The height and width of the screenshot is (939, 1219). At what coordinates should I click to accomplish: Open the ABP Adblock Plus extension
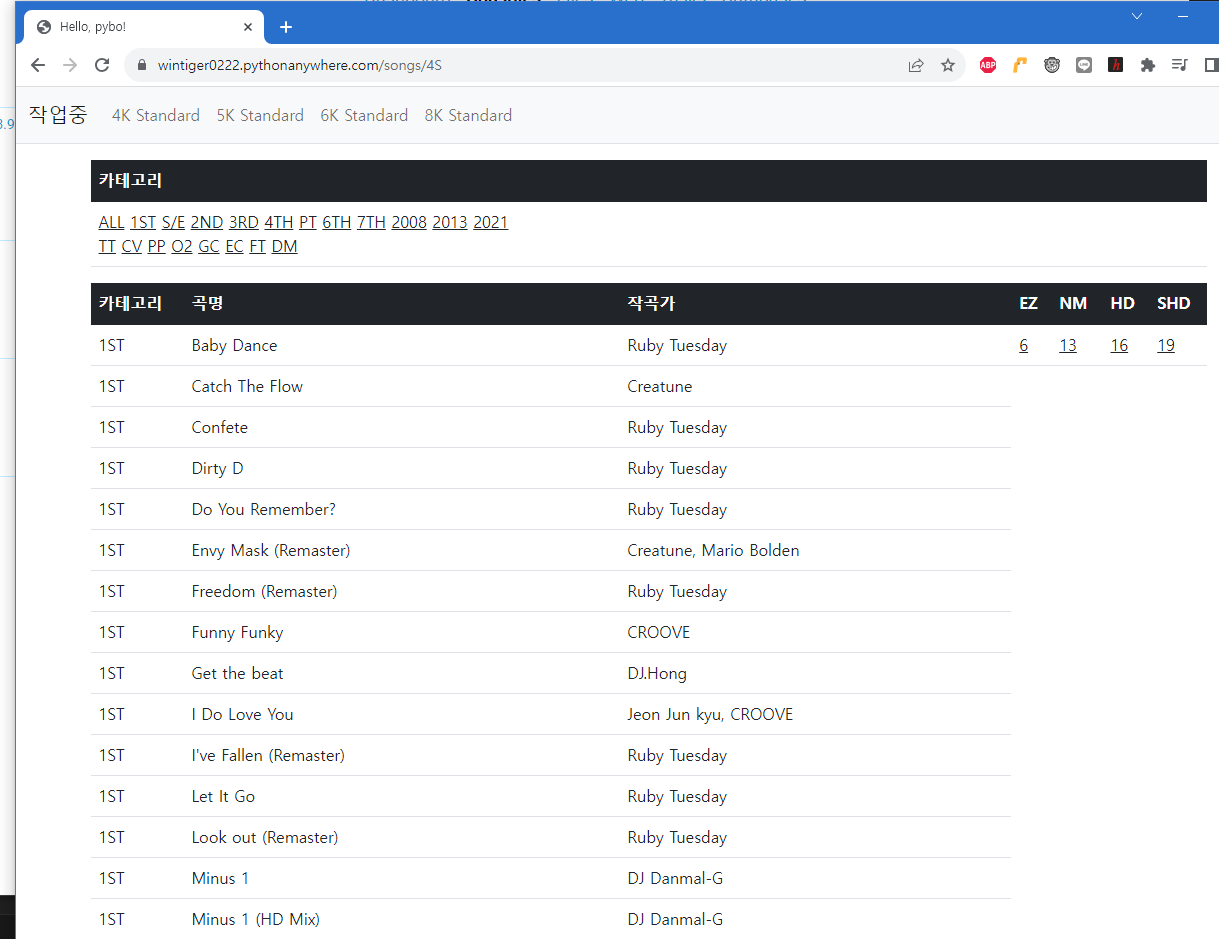pos(988,65)
